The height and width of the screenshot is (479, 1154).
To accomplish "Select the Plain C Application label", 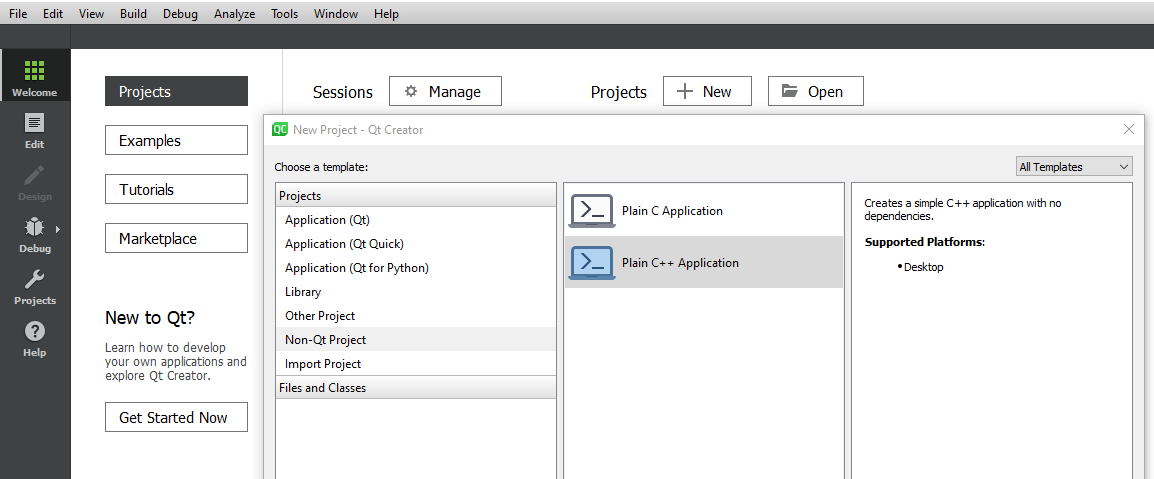I will (672, 210).
